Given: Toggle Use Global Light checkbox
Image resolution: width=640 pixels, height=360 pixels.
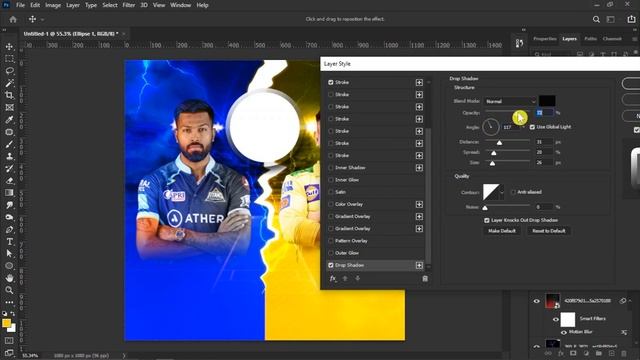Looking at the screenshot, I should pos(532,127).
